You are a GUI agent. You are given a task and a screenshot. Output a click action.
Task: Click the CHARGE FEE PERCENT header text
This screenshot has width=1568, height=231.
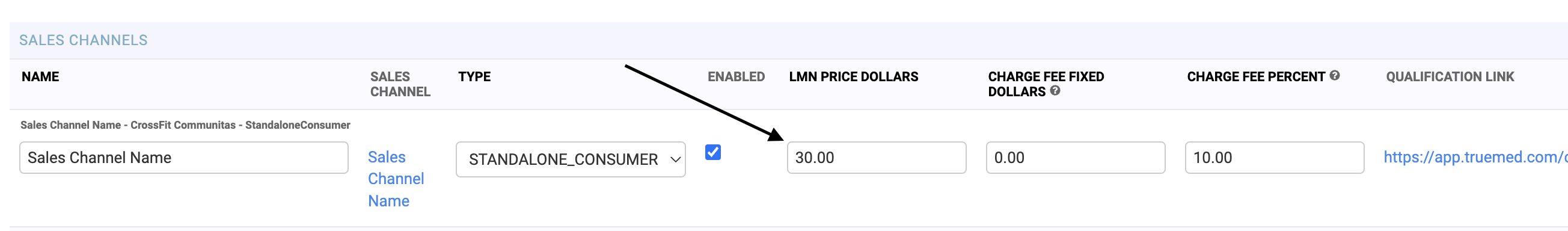(x=1256, y=77)
